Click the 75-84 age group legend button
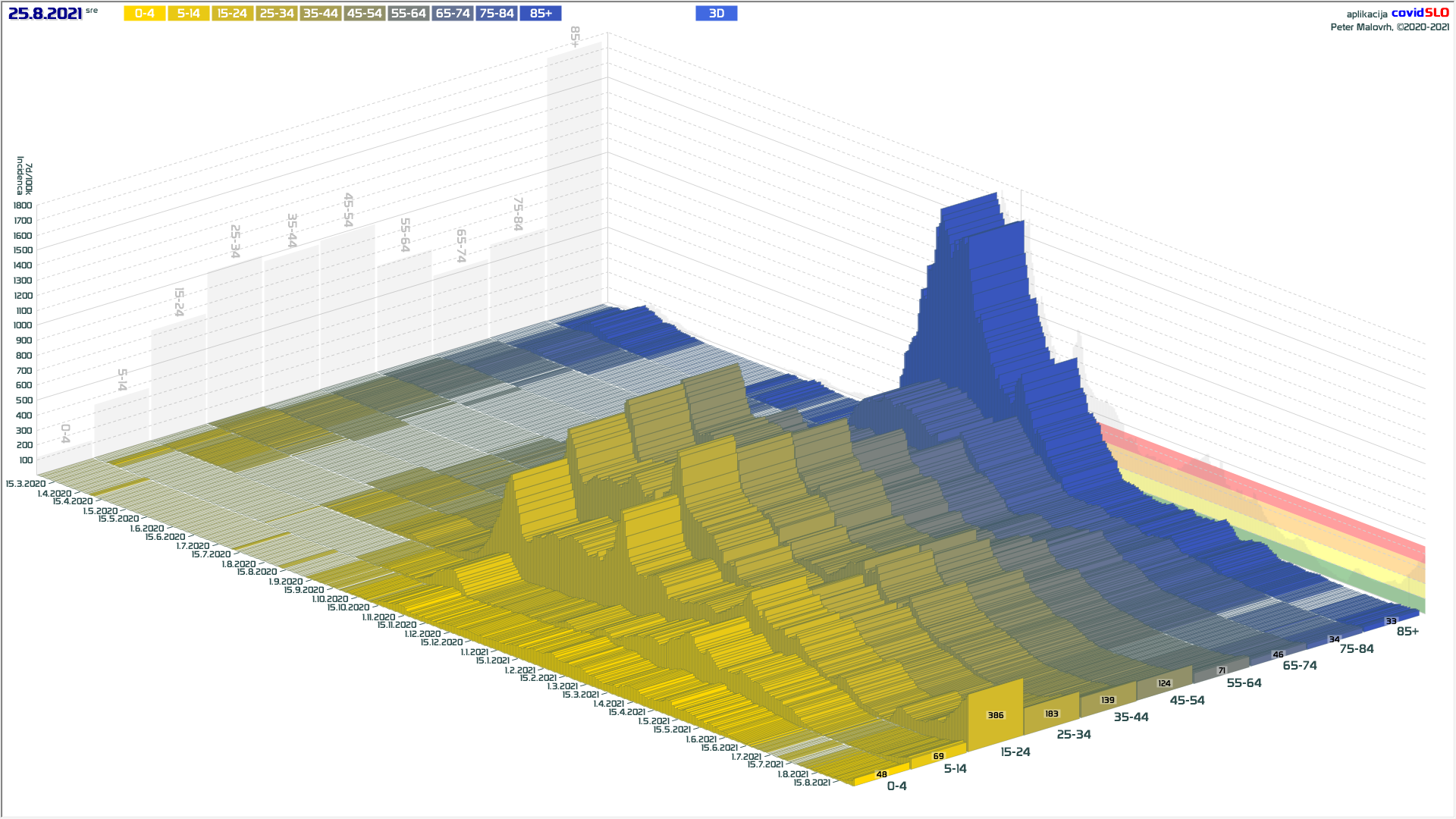 click(497, 14)
